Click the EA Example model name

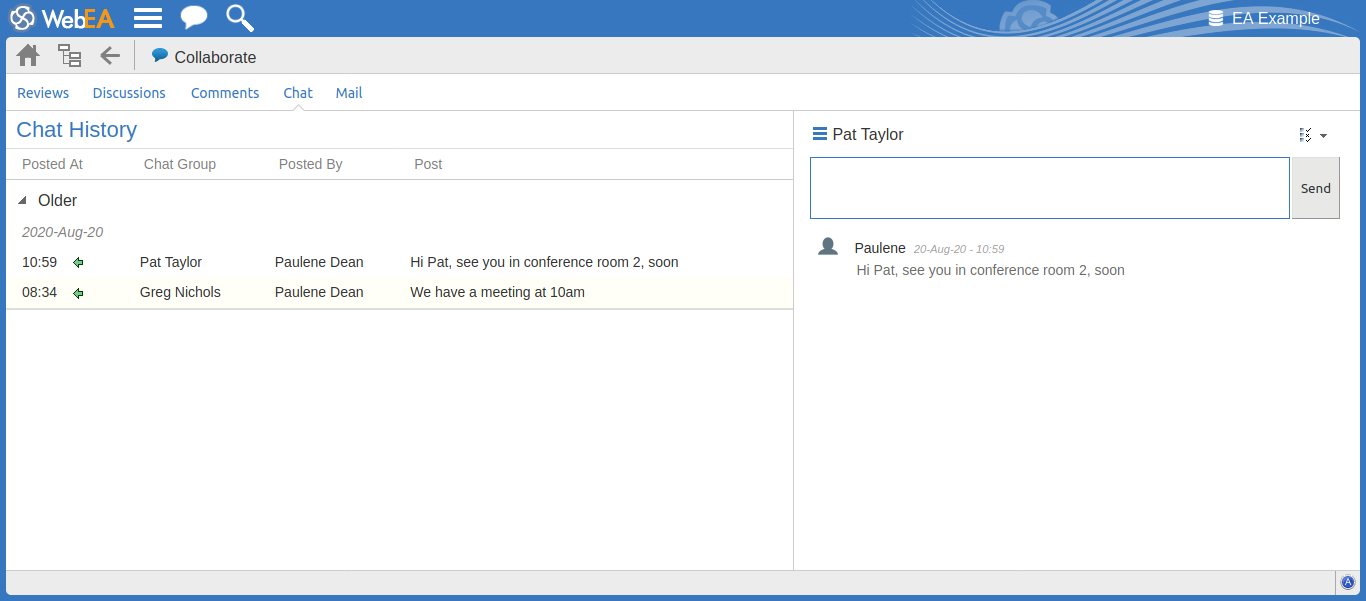point(1275,19)
